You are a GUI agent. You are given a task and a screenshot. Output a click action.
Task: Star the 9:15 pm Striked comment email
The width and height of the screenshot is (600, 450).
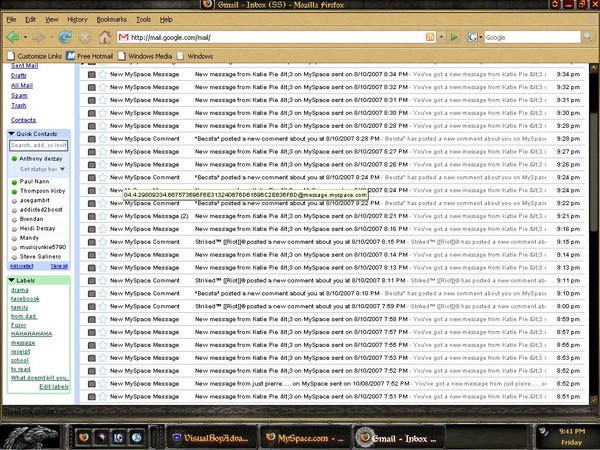(103, 242)
